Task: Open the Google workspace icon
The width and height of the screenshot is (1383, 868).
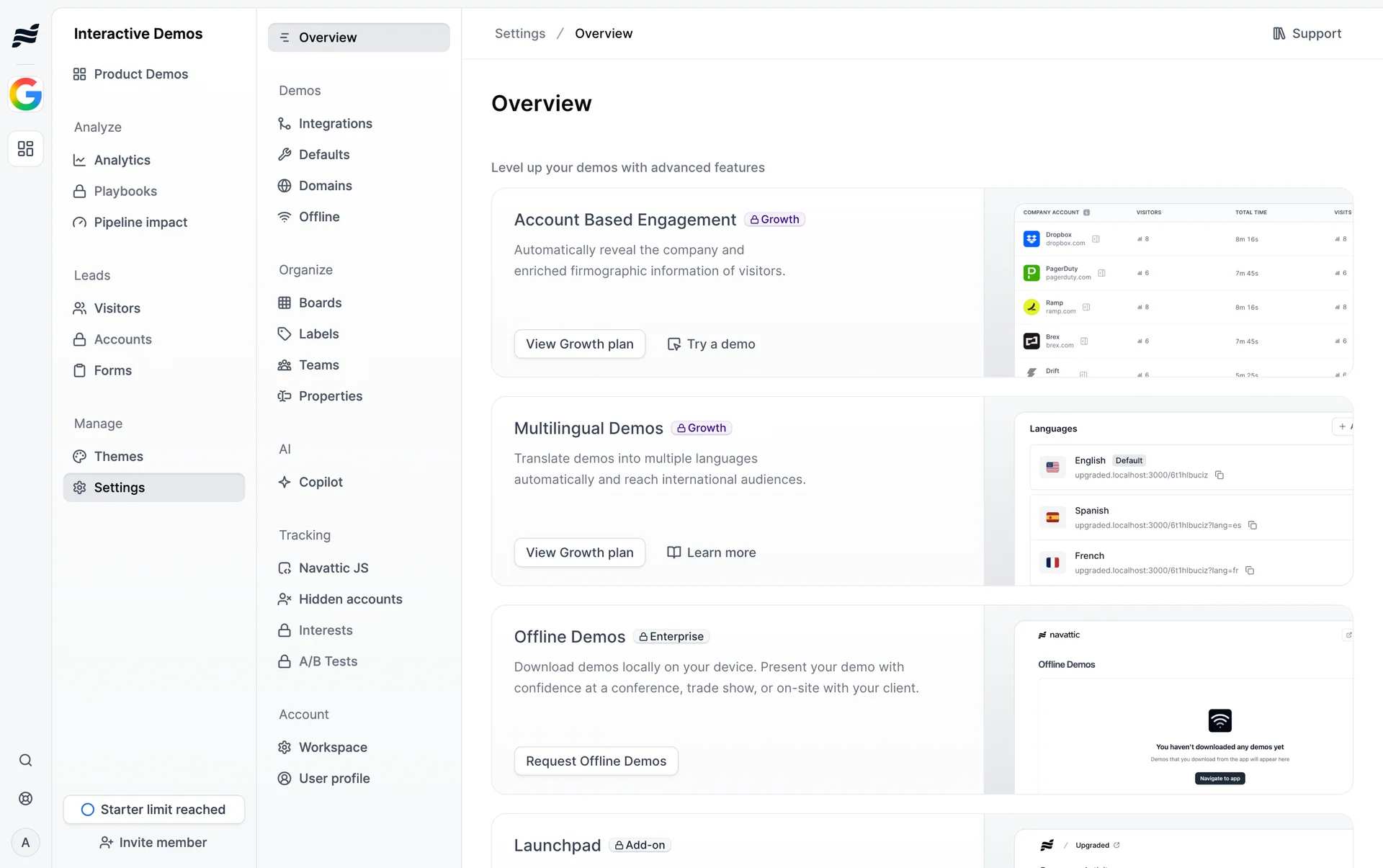Action: point(26,94)
